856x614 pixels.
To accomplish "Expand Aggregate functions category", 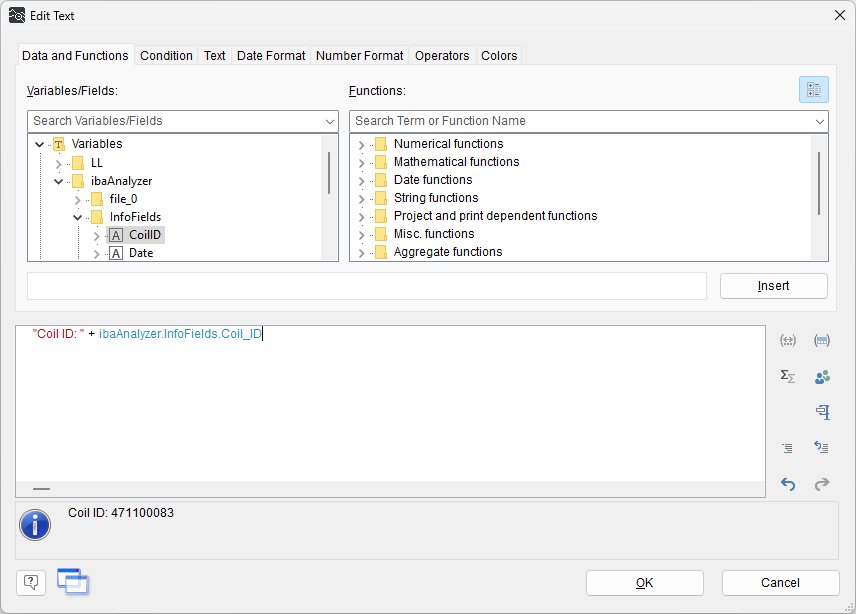I will tap(361, 253).
